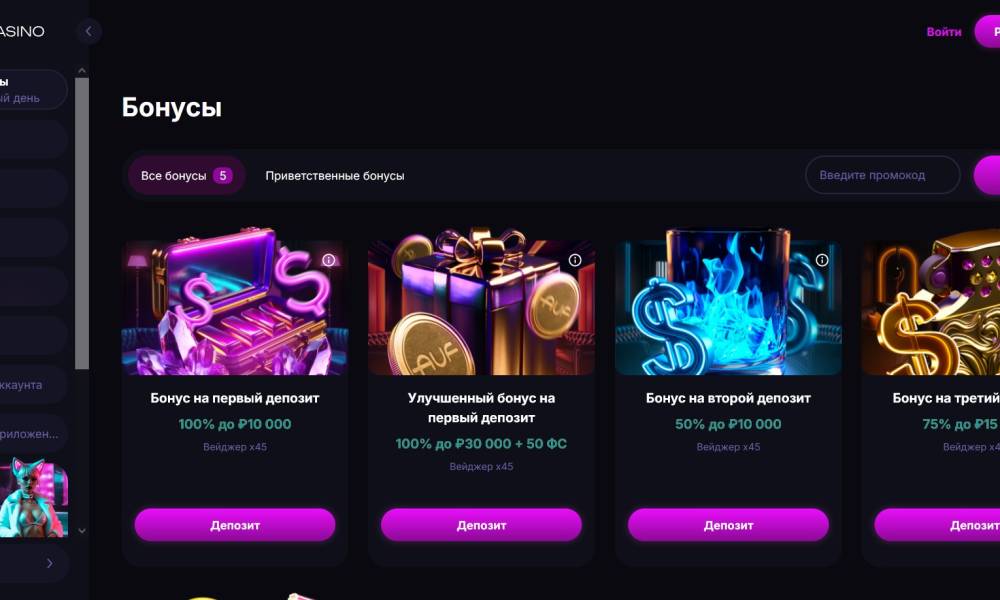
Task: Expand the bottom sidebar item's right chevron
Action: [x=50, y=563]
